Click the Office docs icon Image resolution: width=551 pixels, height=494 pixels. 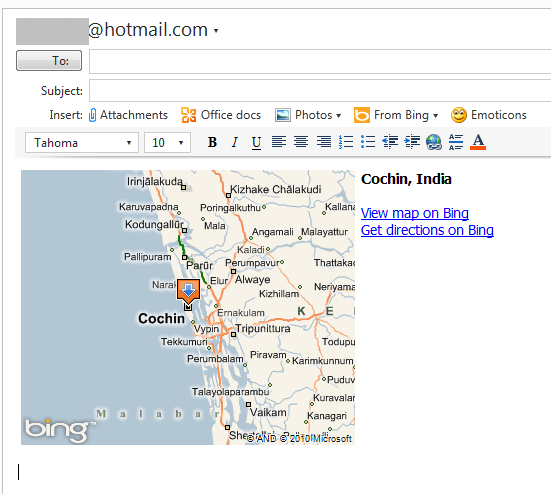point(189,115)
